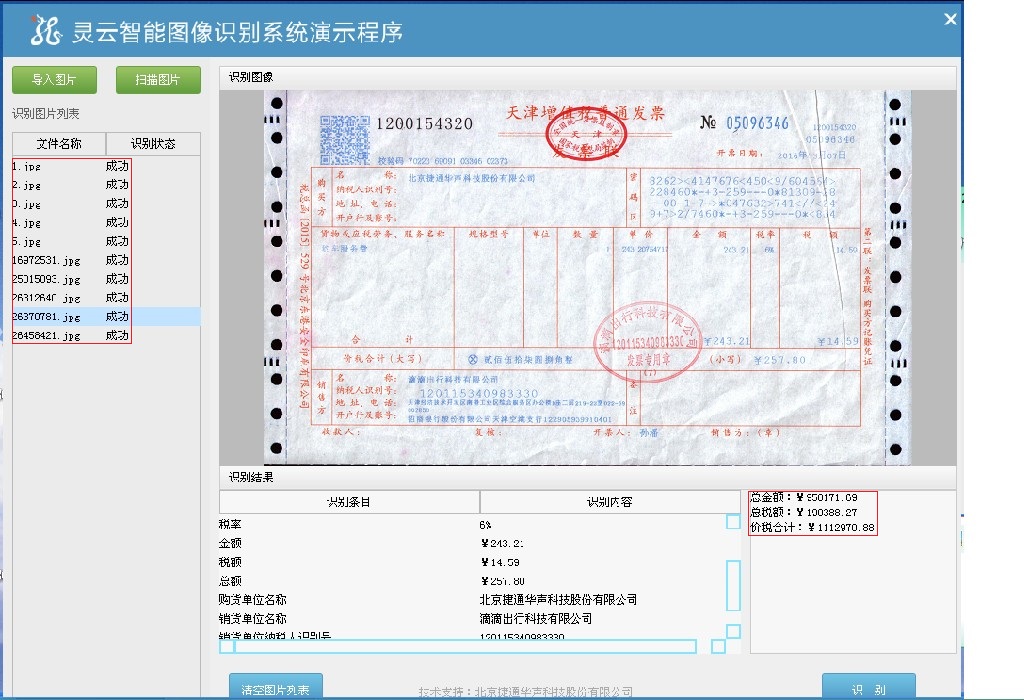Image resolution: width=1024 pixels, height=700 pixels.
Task: Click the results vertical scrollbar up arrow
Action: click(x=733, y=522)
